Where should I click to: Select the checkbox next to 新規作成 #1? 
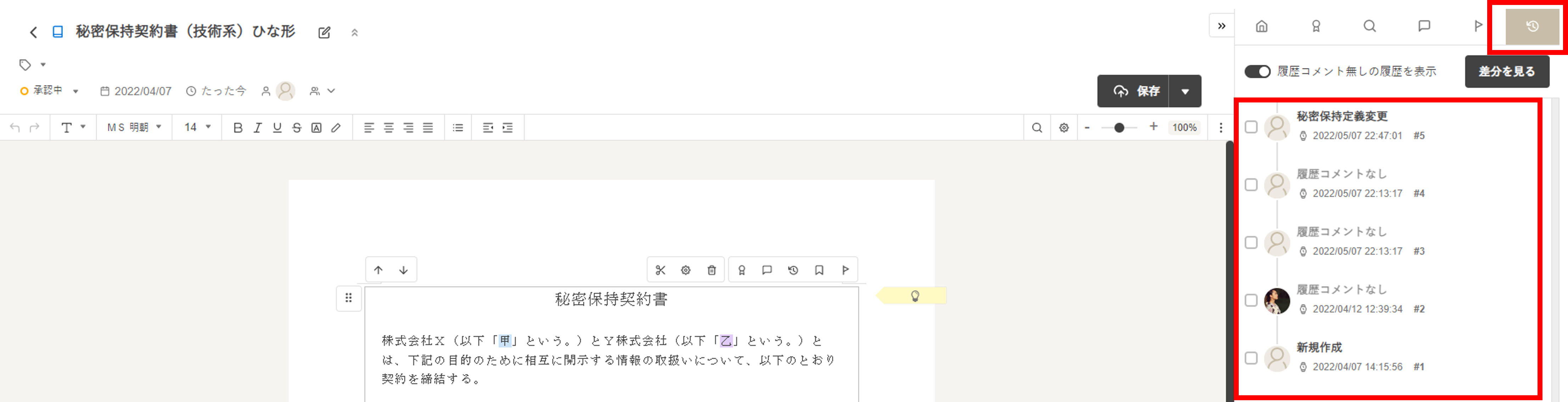[1251, 358]
